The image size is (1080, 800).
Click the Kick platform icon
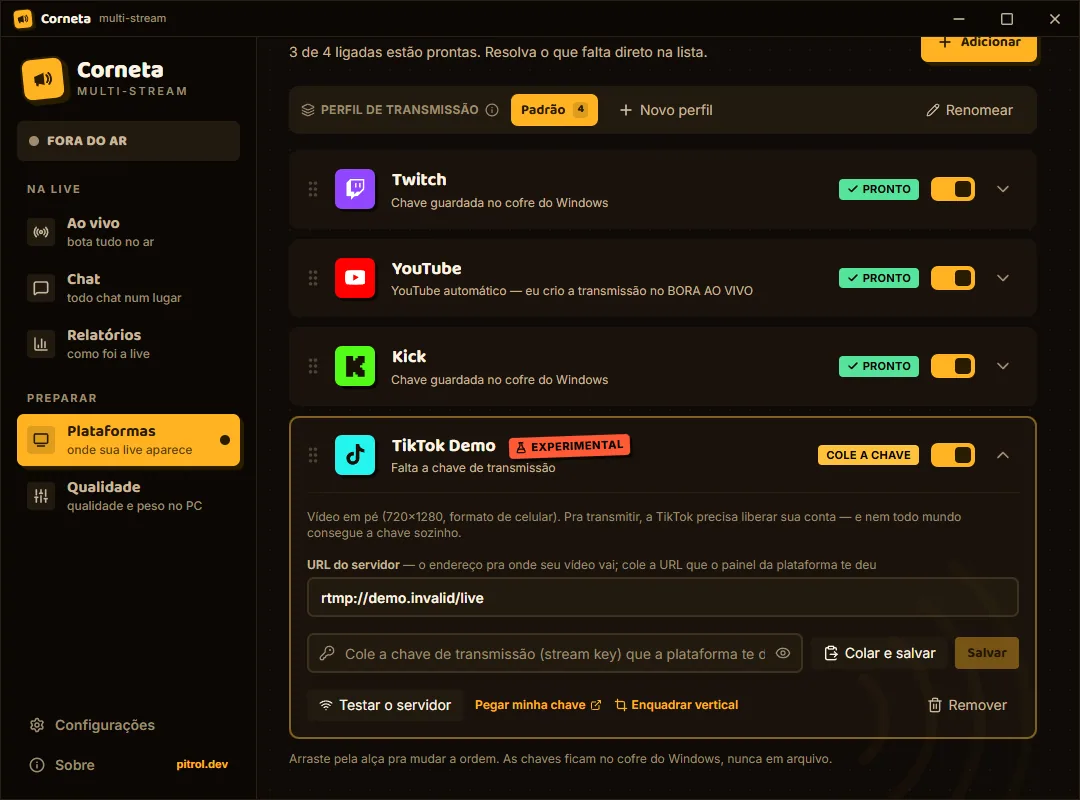coord(355,366)
